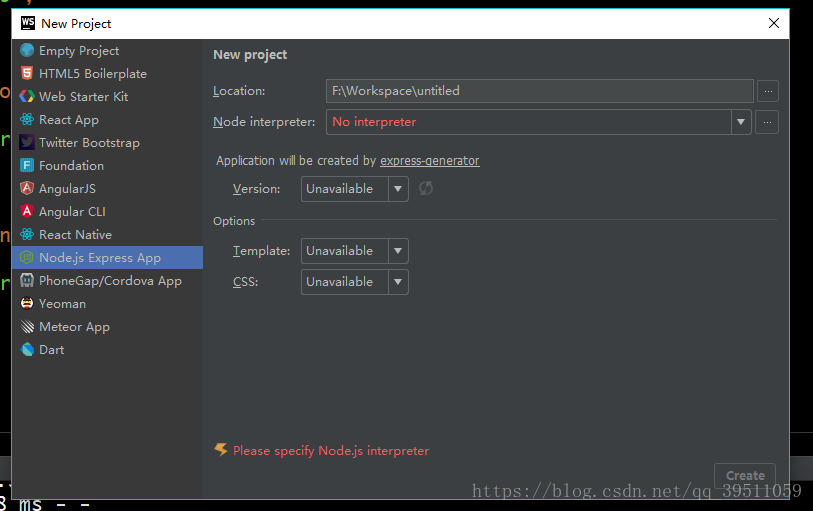
Task: Click the Create button
Action: coord(745,475)
